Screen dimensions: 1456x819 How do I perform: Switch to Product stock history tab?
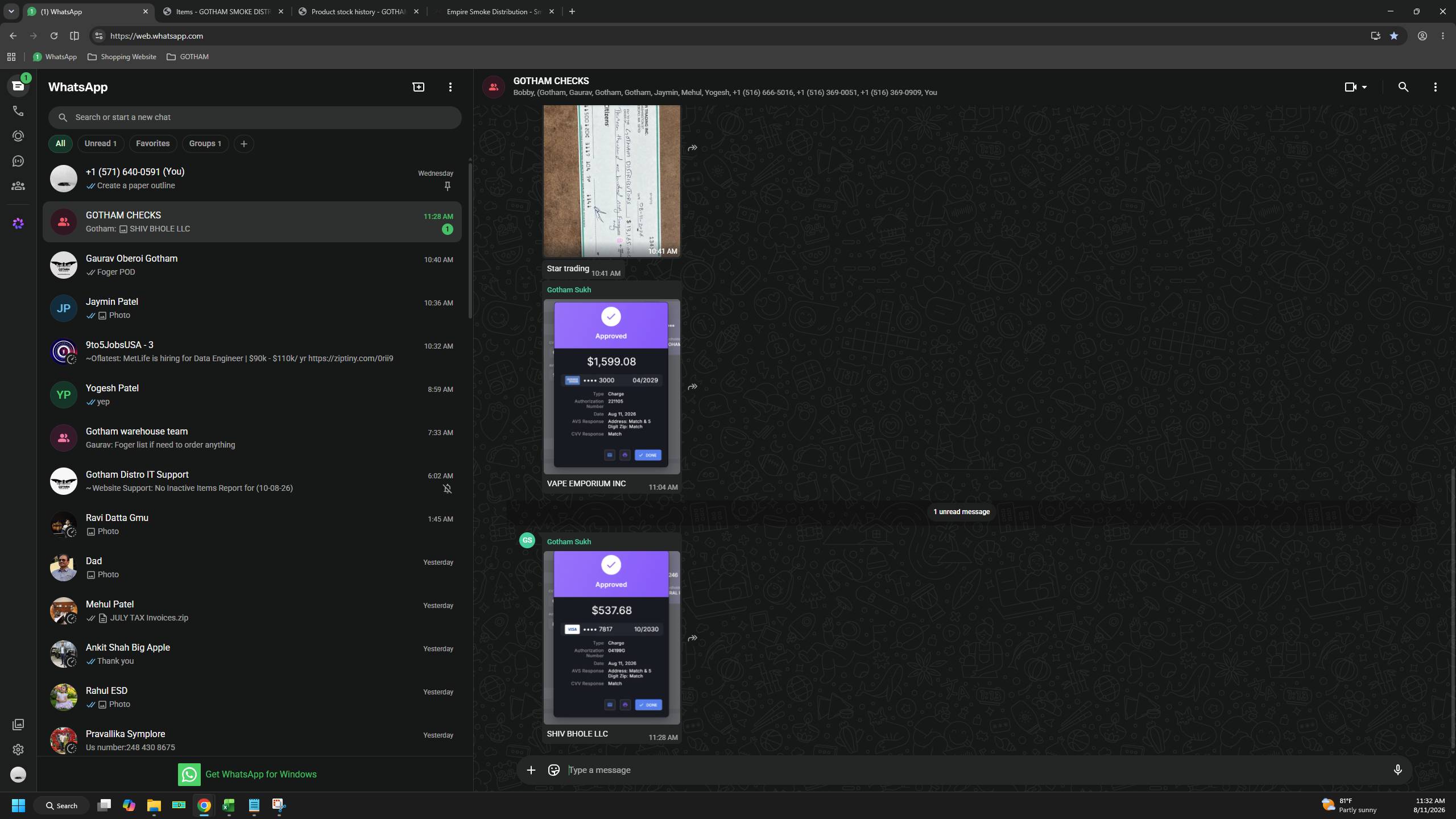click(x=358, y=11)
